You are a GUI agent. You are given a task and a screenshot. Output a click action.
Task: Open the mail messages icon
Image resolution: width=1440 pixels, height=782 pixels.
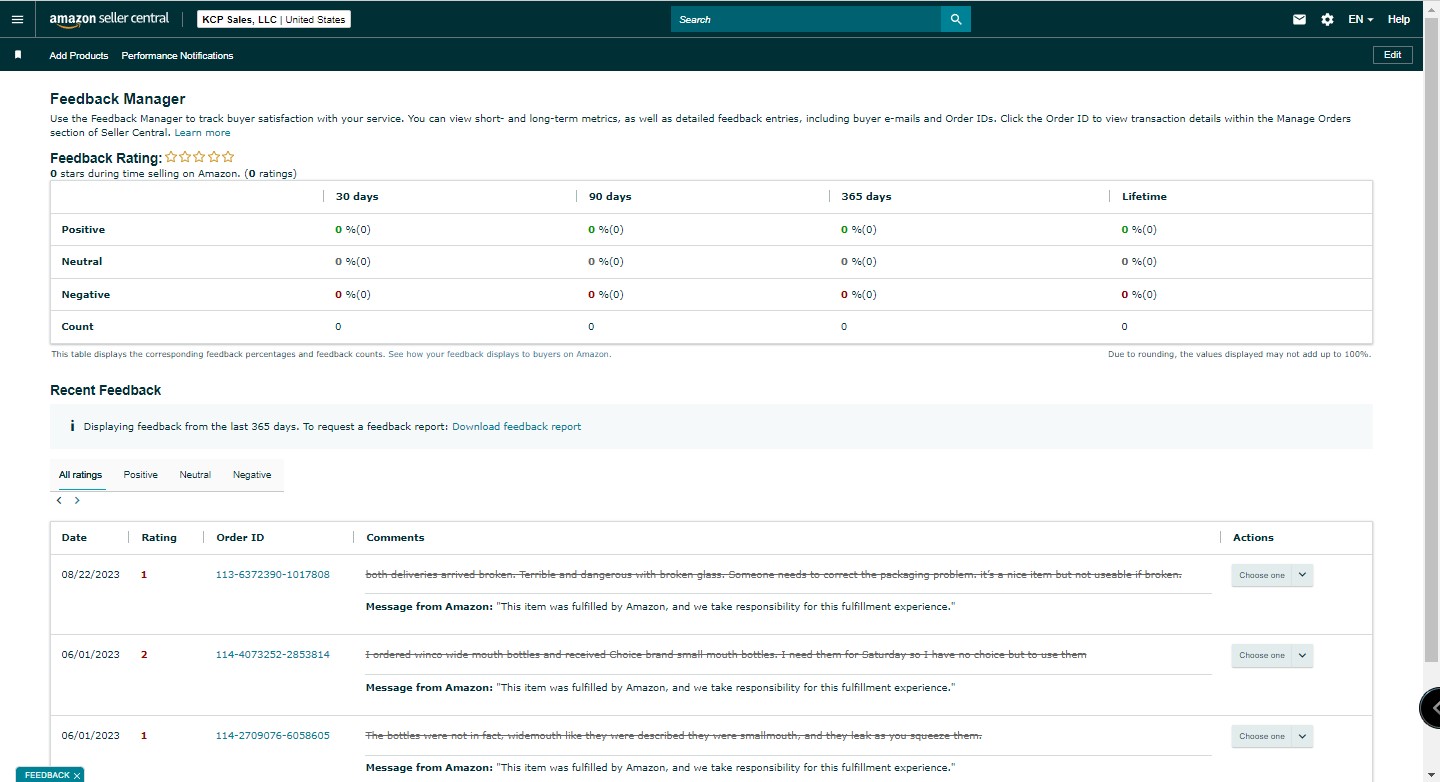[x=1299, y=19]
